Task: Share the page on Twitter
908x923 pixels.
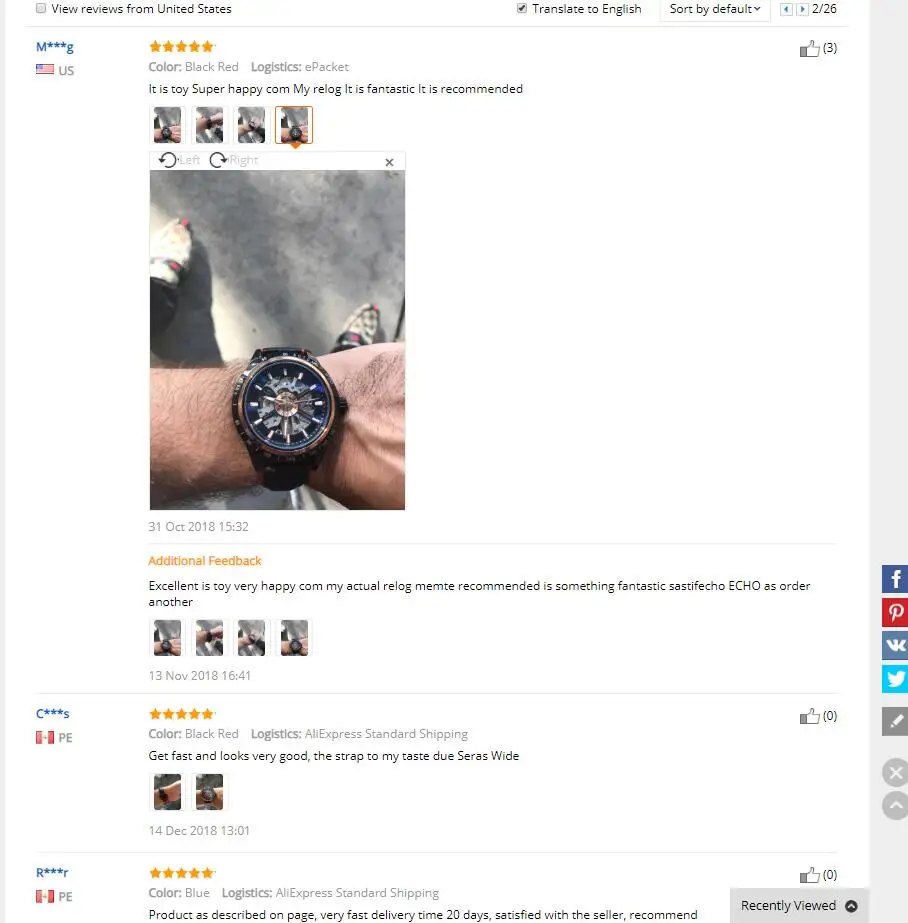Action: pyautogui.click(x=894, y=679)
